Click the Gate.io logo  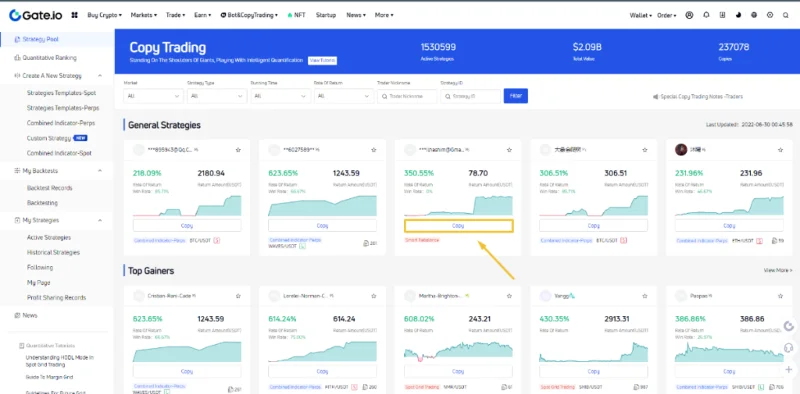tap(35, 15)
